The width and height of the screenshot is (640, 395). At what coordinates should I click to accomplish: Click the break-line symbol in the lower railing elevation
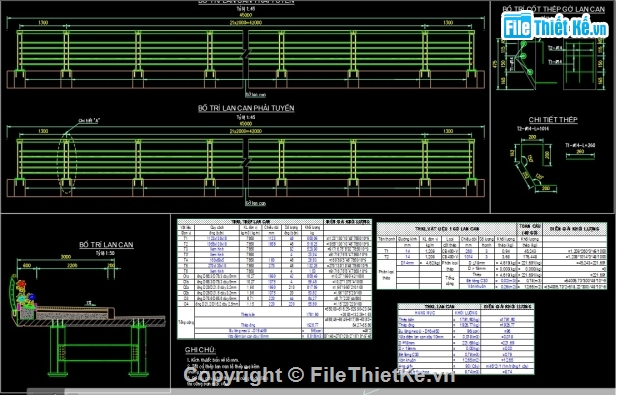(x=246, y=162)
